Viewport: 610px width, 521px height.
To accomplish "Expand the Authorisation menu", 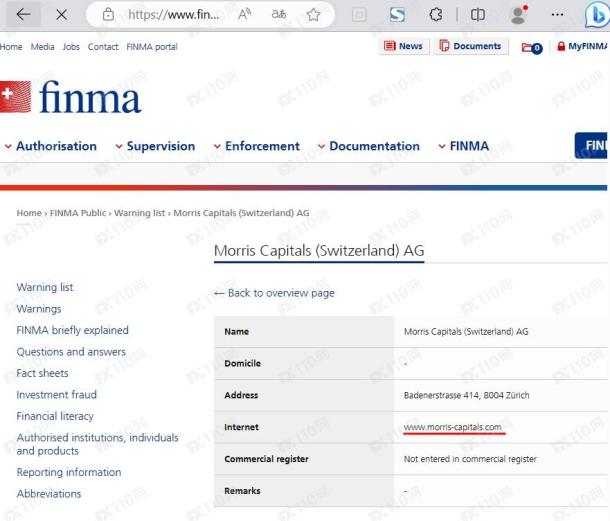I will coord(51,146).
